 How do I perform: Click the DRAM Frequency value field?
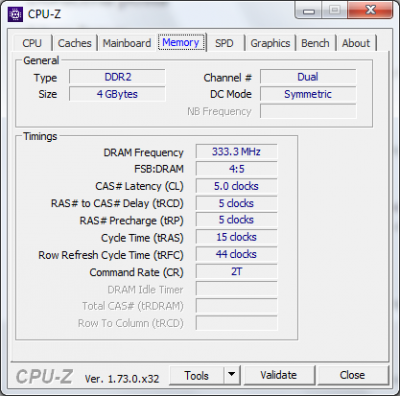pos(236,152)
